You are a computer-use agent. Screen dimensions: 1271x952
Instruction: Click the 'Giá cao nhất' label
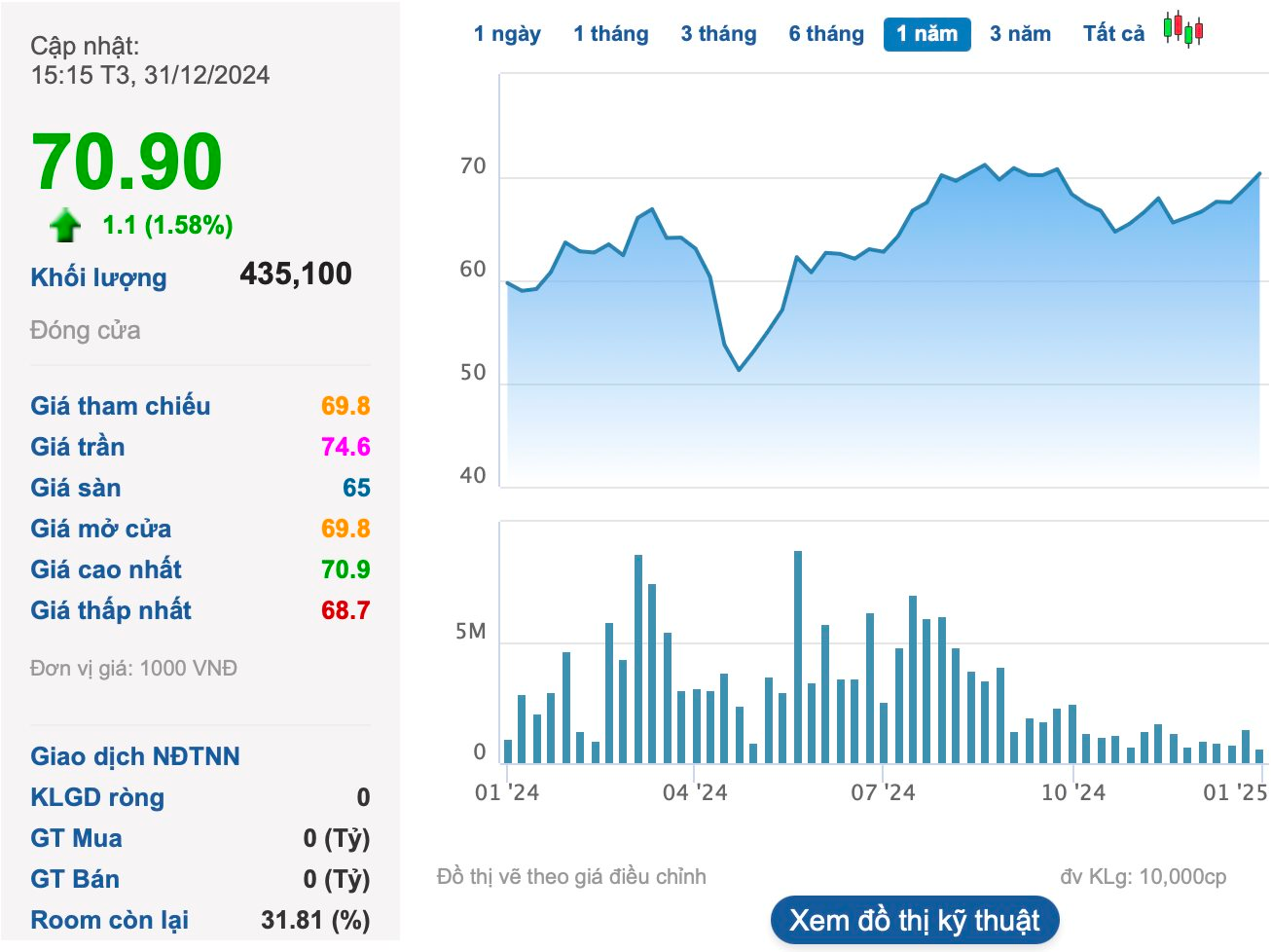pyautogui.click(x=106, y=569)
